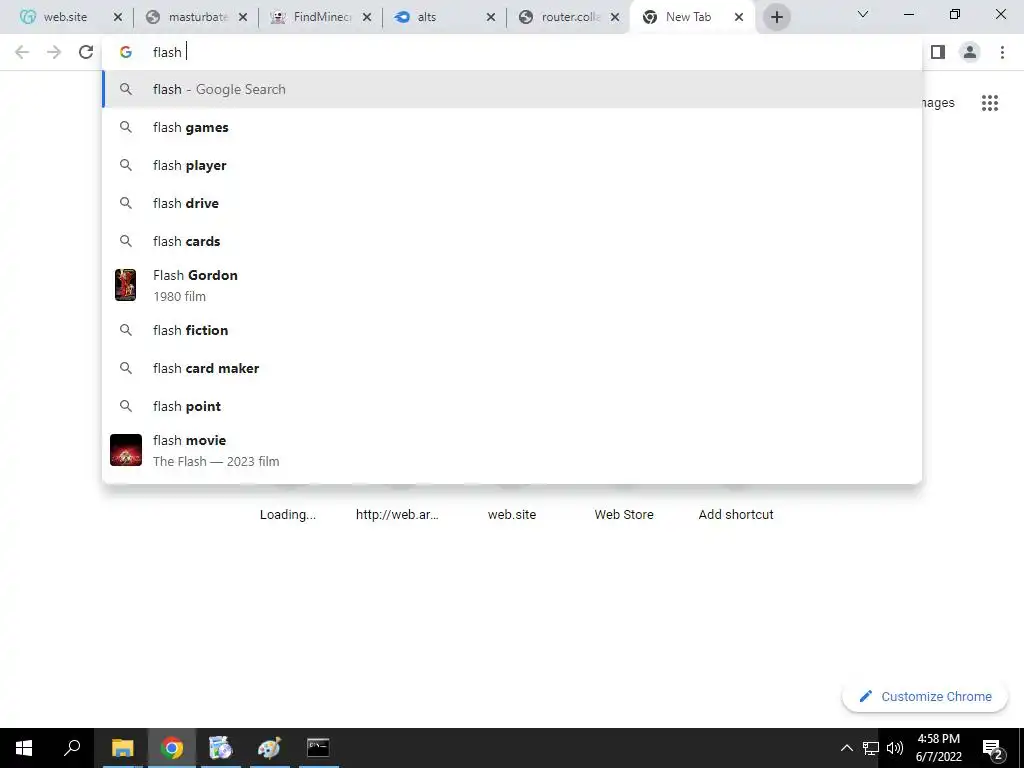Choose the 'flash player' suggestion

tap(512, 165)
